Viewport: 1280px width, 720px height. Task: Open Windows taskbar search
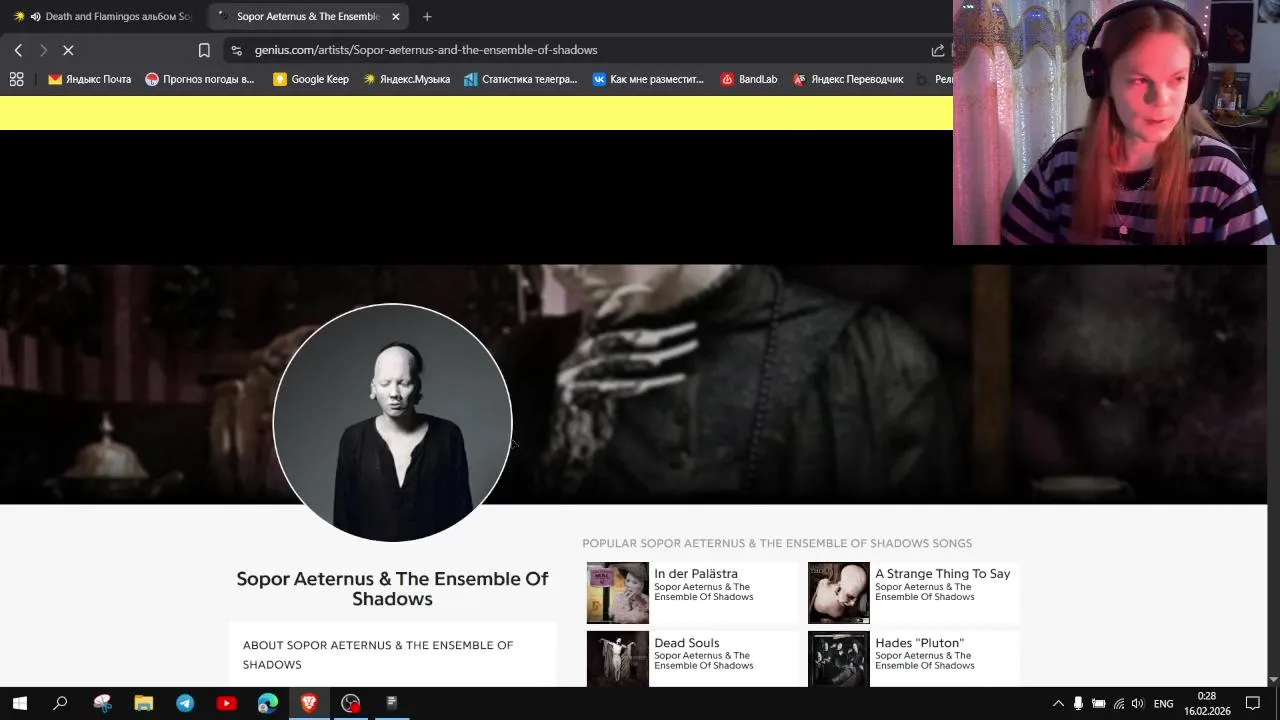[x=60, y=703]
